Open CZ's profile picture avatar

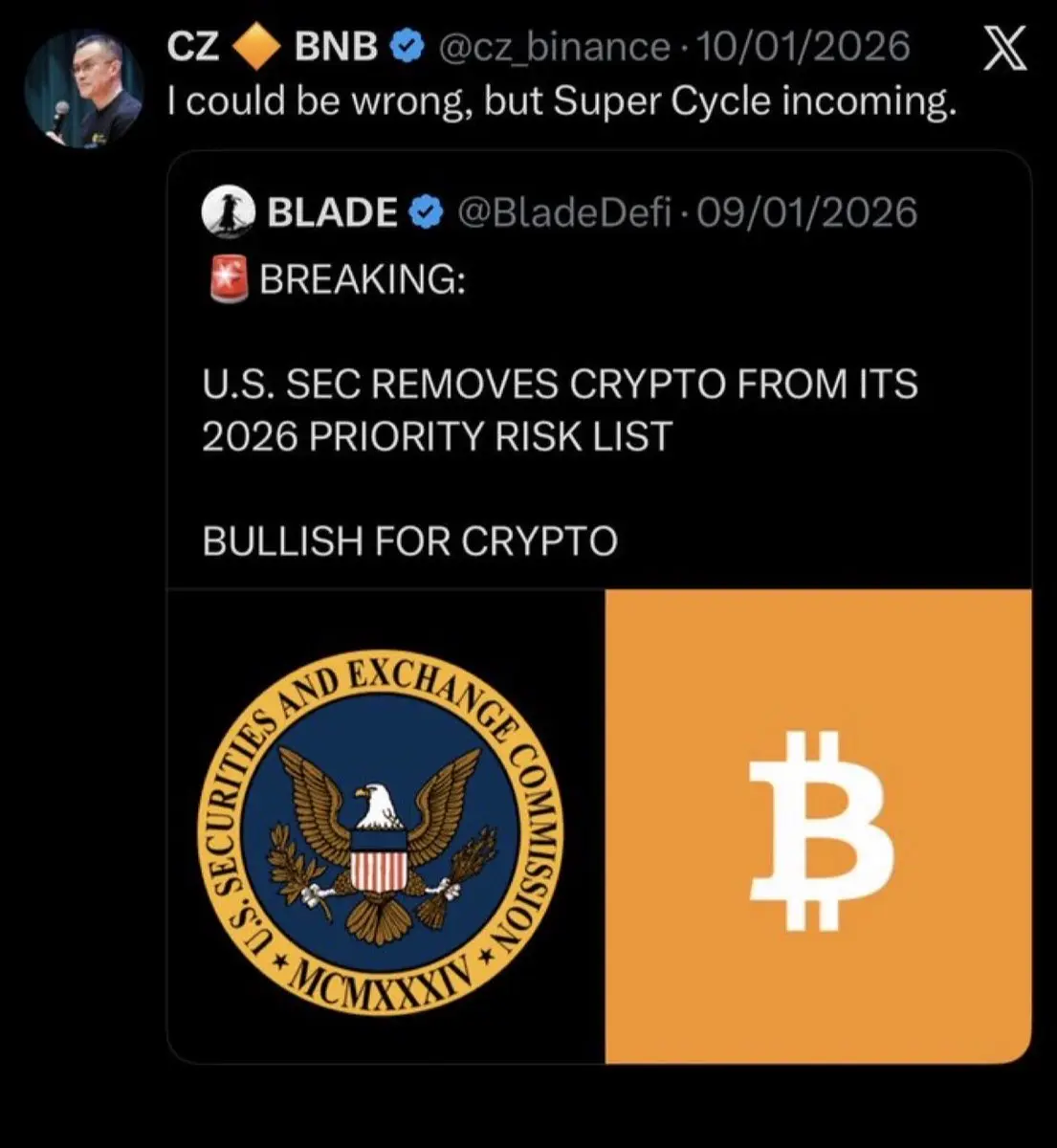[x=83, y=89]
